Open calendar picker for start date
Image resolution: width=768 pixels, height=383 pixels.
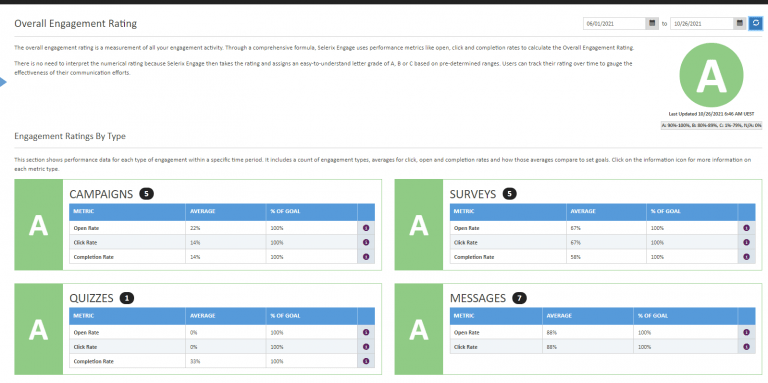click(x=652, y=23)
